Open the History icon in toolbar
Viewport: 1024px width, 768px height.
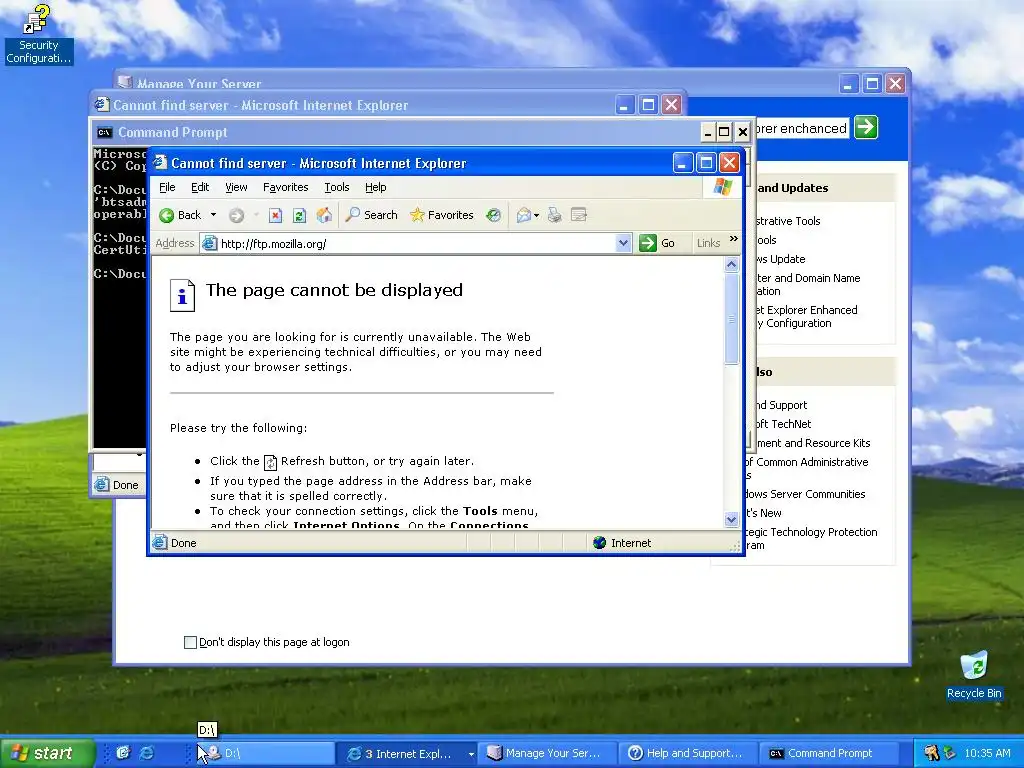(494, 215)
